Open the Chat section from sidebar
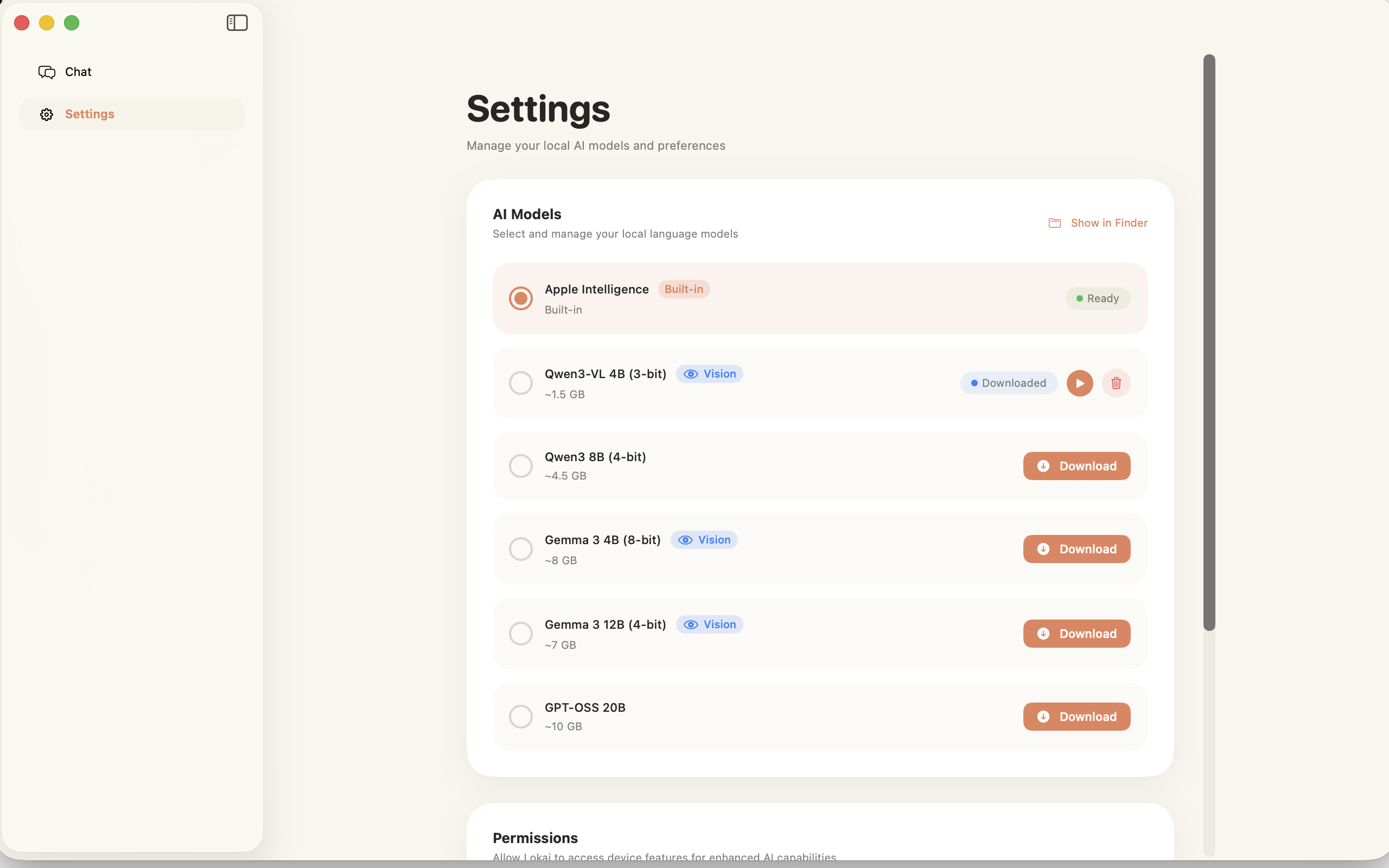Screen dimensions: 1389x868 (x=78, y=72)
